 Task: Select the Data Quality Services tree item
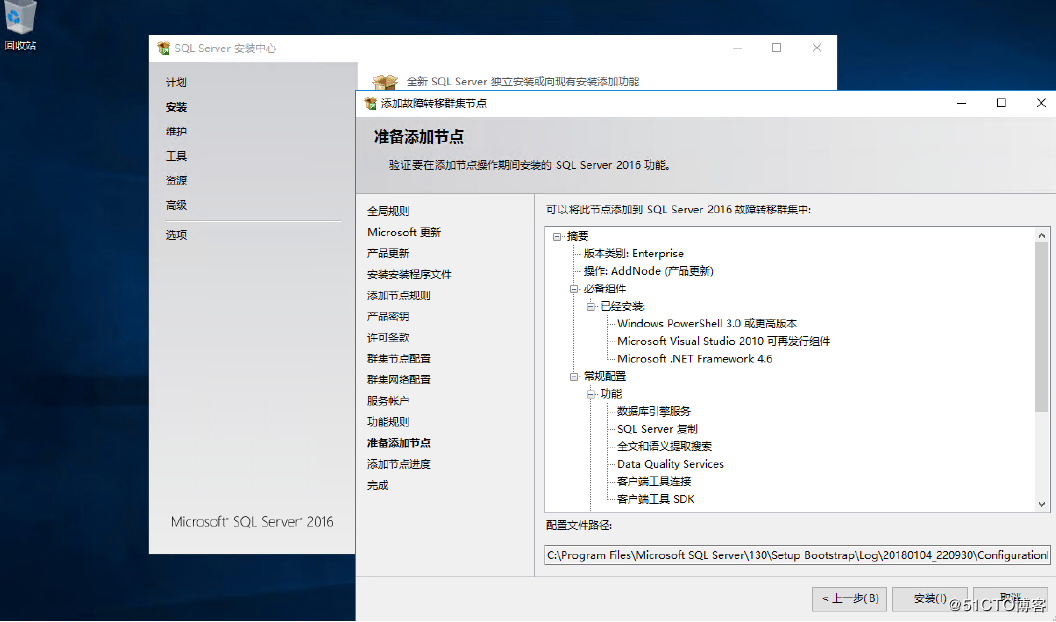click(x=670, y=463)
